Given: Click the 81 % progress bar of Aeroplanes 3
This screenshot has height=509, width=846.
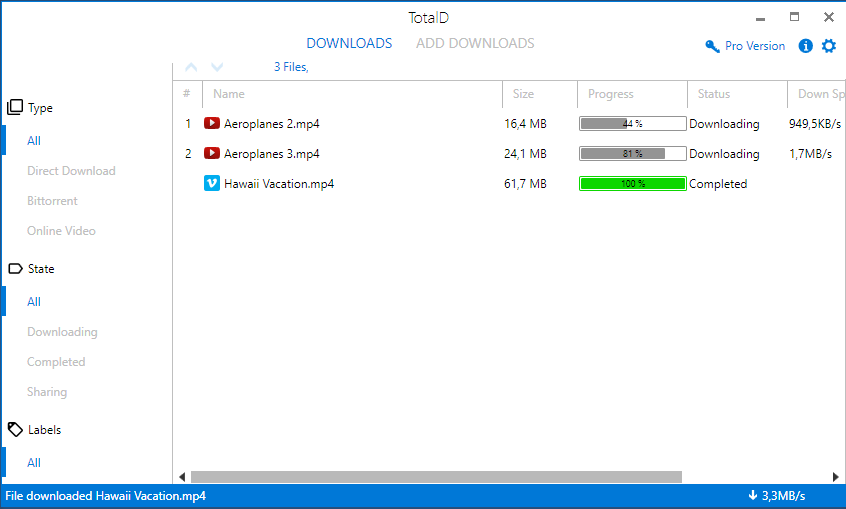Looking at the screenshot, I should 632,154.
